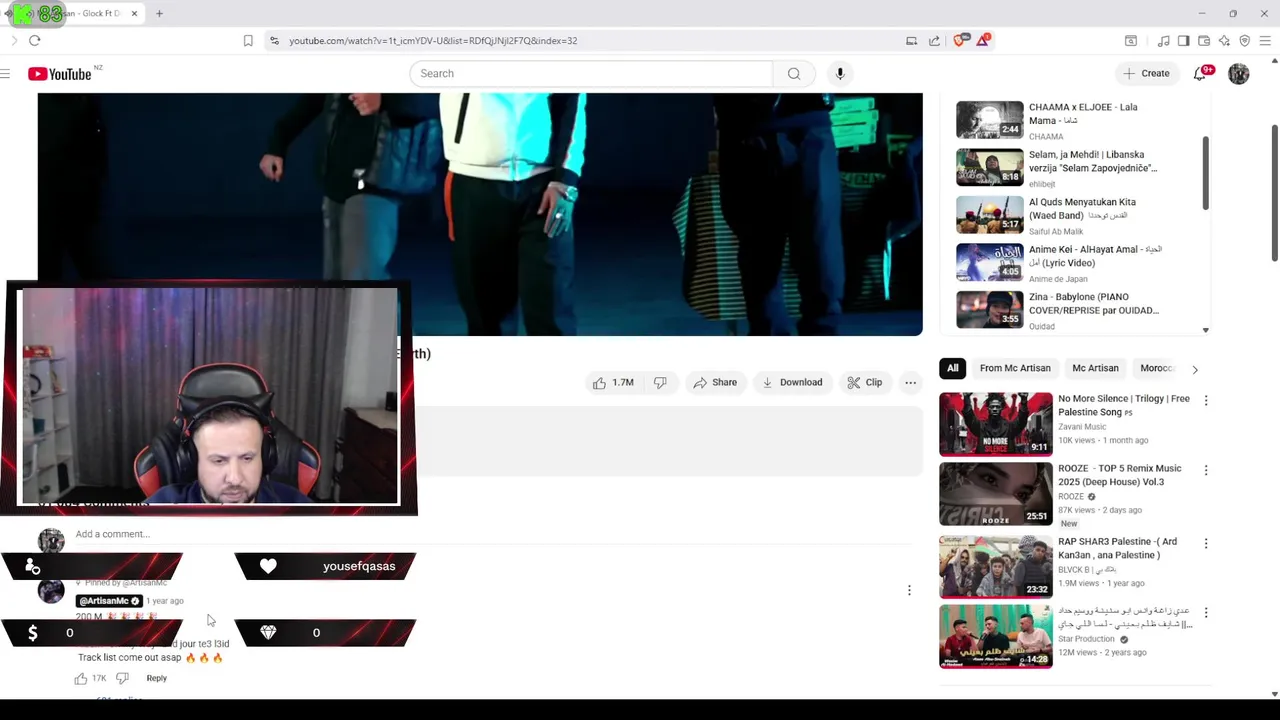The height and width of the screenshot is (720, 1280).
Task: Toggle the browser sidebar panel icon
Action: coord(1183,41)
